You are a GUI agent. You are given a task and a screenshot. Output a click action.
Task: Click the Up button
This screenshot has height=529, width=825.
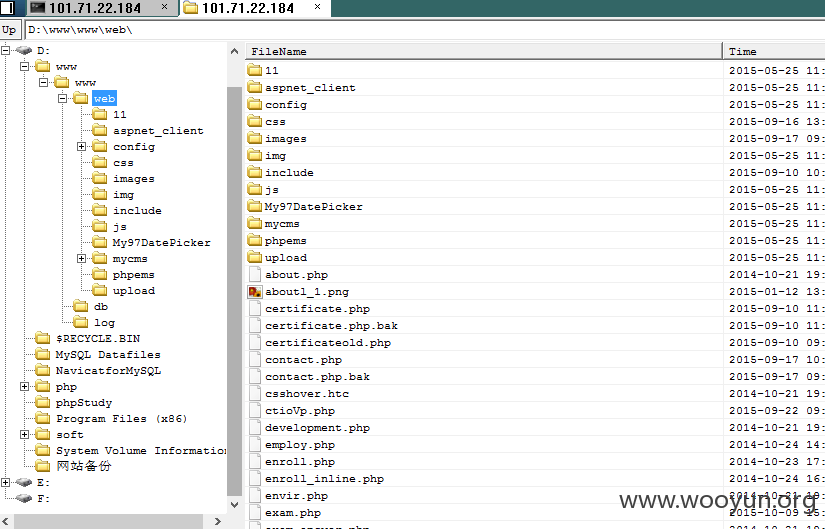pos(10,29)
